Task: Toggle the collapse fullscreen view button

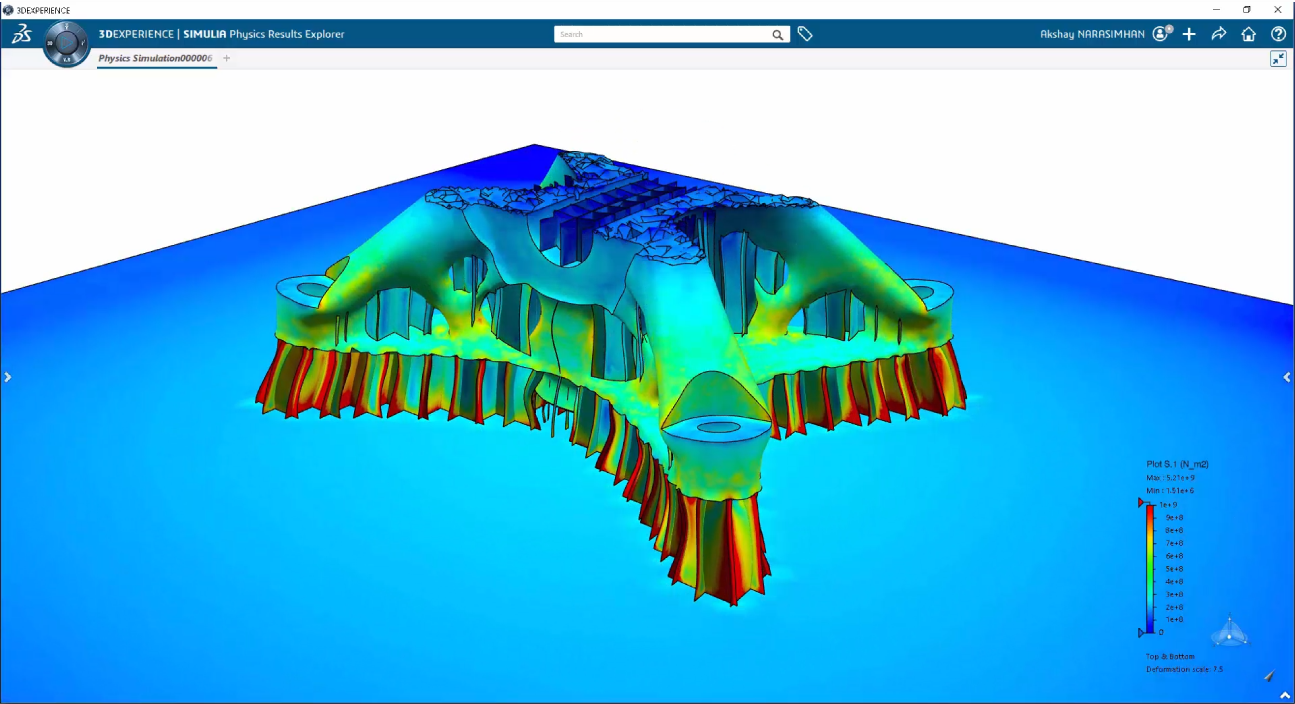Action: [x=1278, y=59]
